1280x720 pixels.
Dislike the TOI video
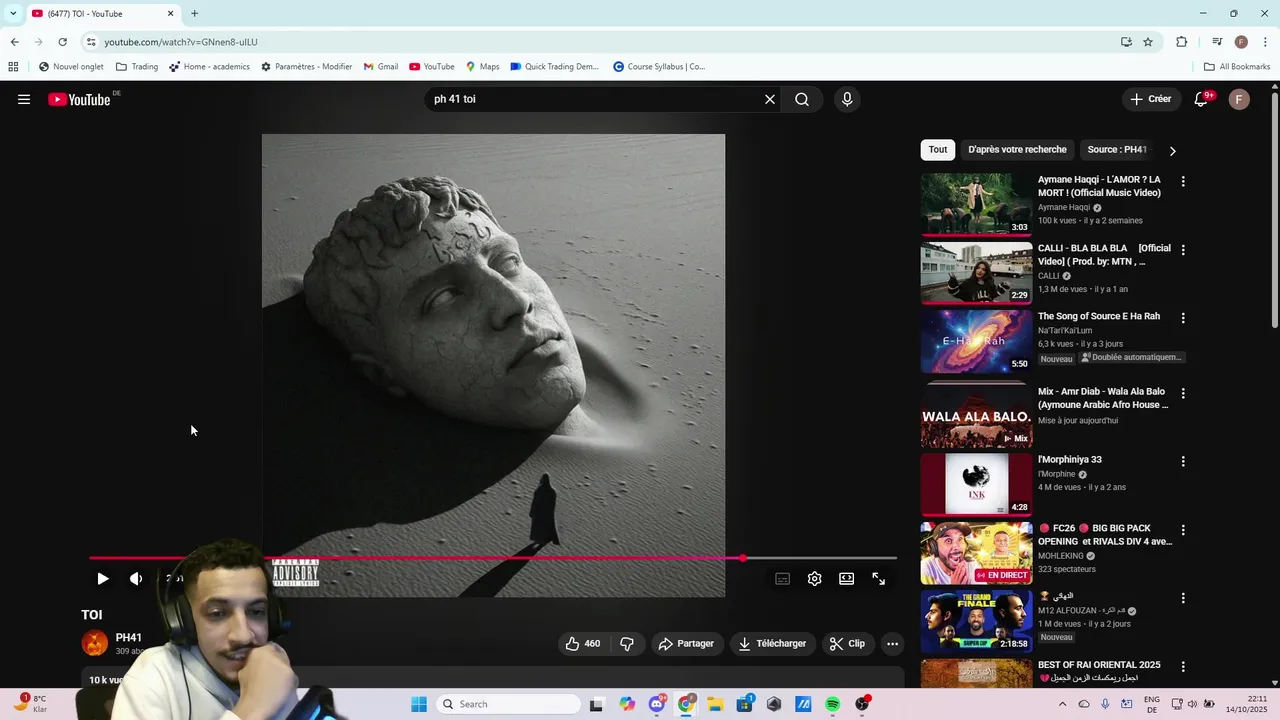627,643
